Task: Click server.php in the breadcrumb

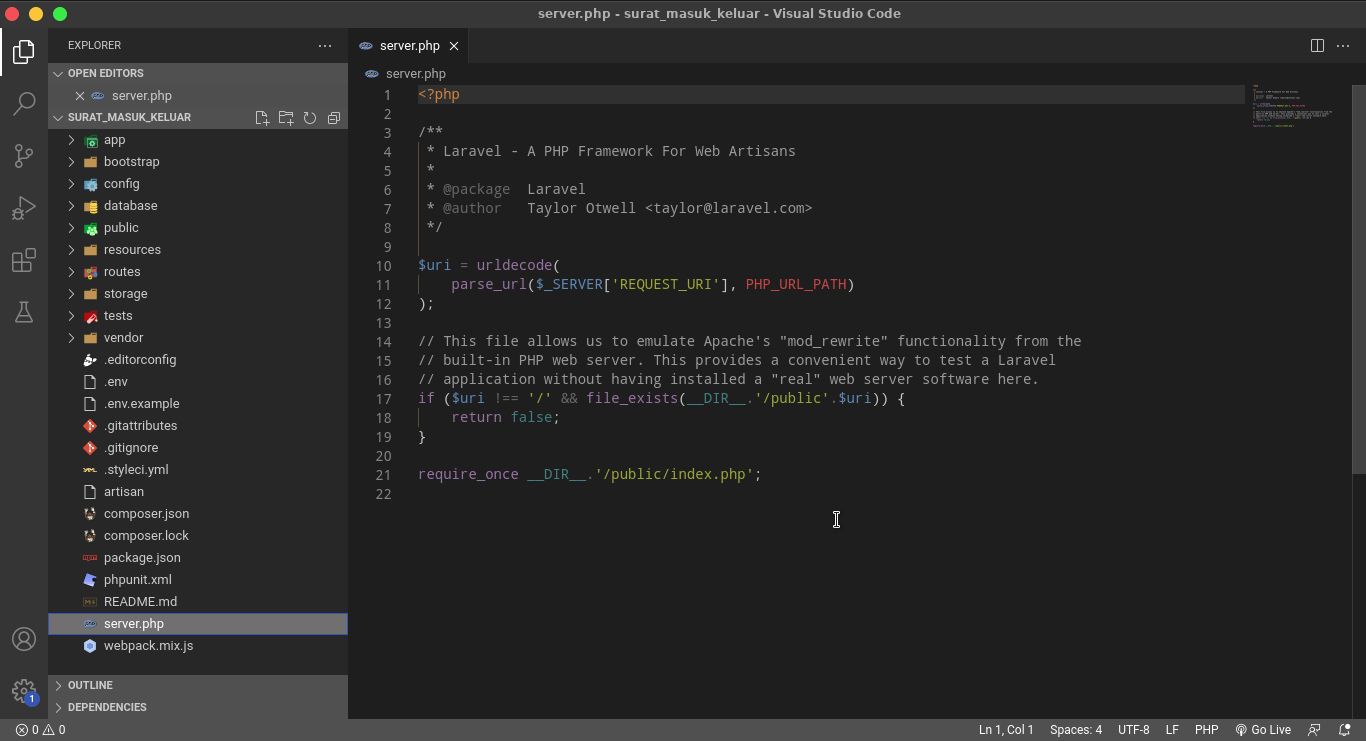Action: point(416,74)
